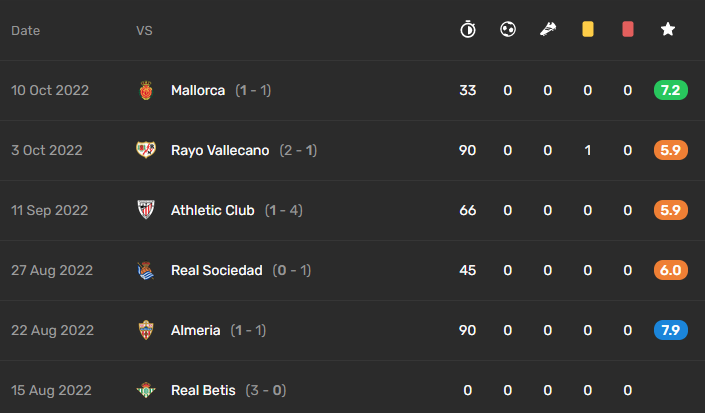Click the minutes played stopwatch icon
Screen dimensions: 705x413
(x=468, y=30)
